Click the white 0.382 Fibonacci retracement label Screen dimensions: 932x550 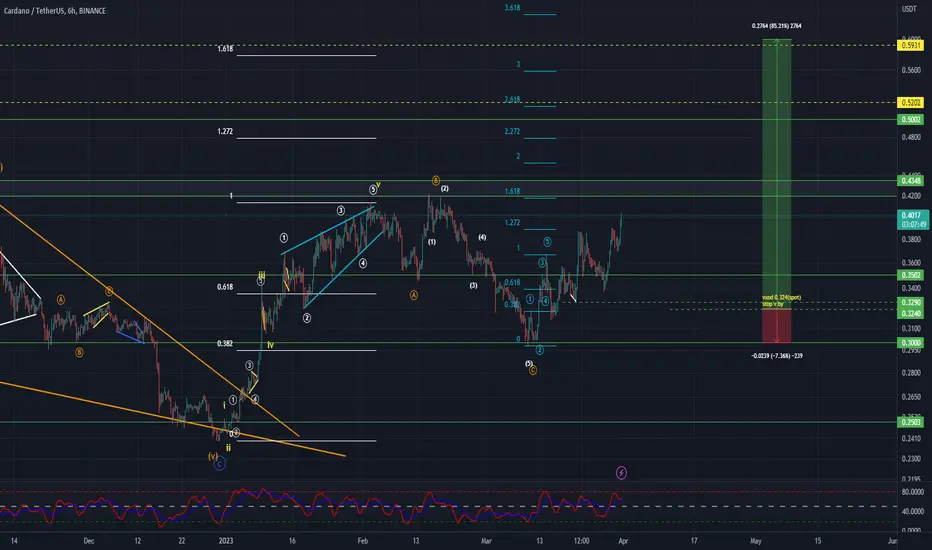pyautogui.click(x=225, y=344)
